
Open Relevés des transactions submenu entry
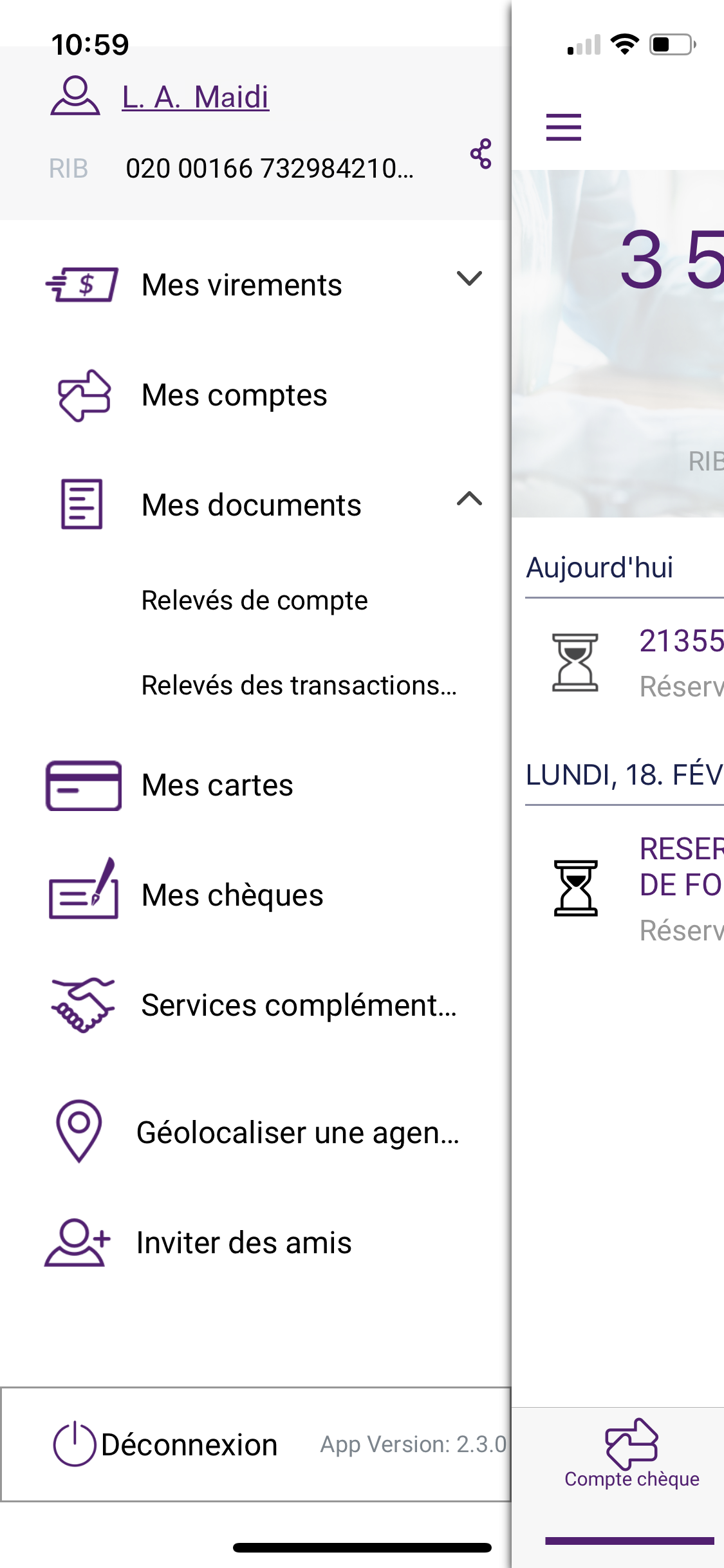click(x=299, y=685)
